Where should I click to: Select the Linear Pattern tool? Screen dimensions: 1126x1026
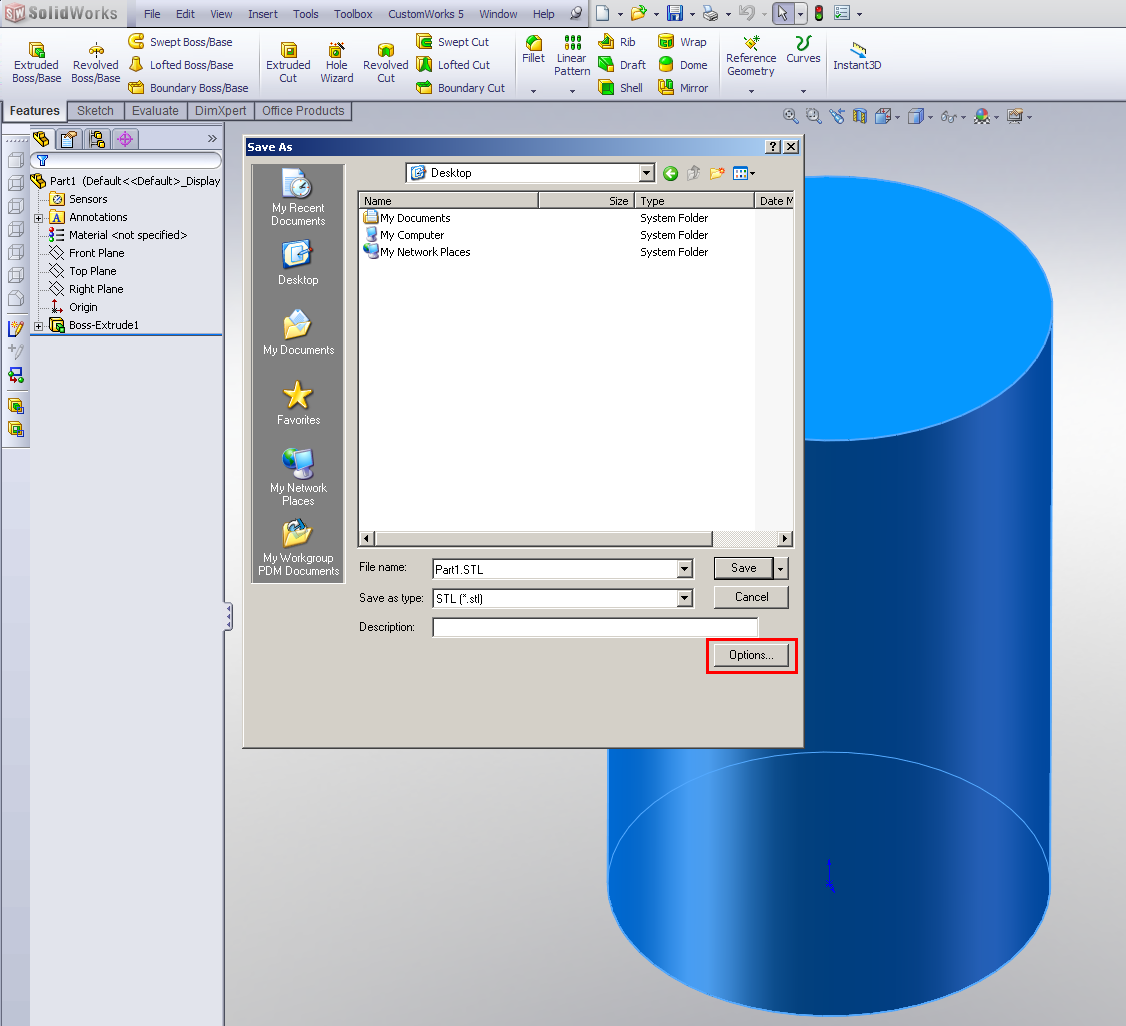[572, 56]
